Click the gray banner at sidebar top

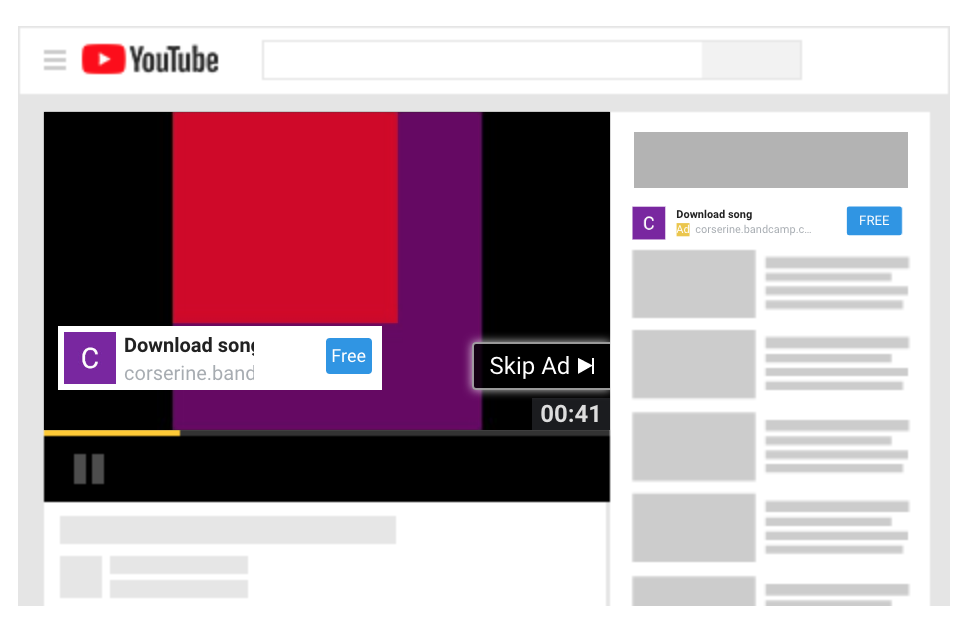[x=770, y=160]
